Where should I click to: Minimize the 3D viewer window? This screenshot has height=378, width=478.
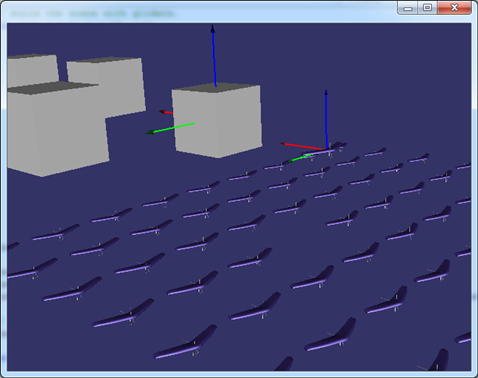(408, 8)
